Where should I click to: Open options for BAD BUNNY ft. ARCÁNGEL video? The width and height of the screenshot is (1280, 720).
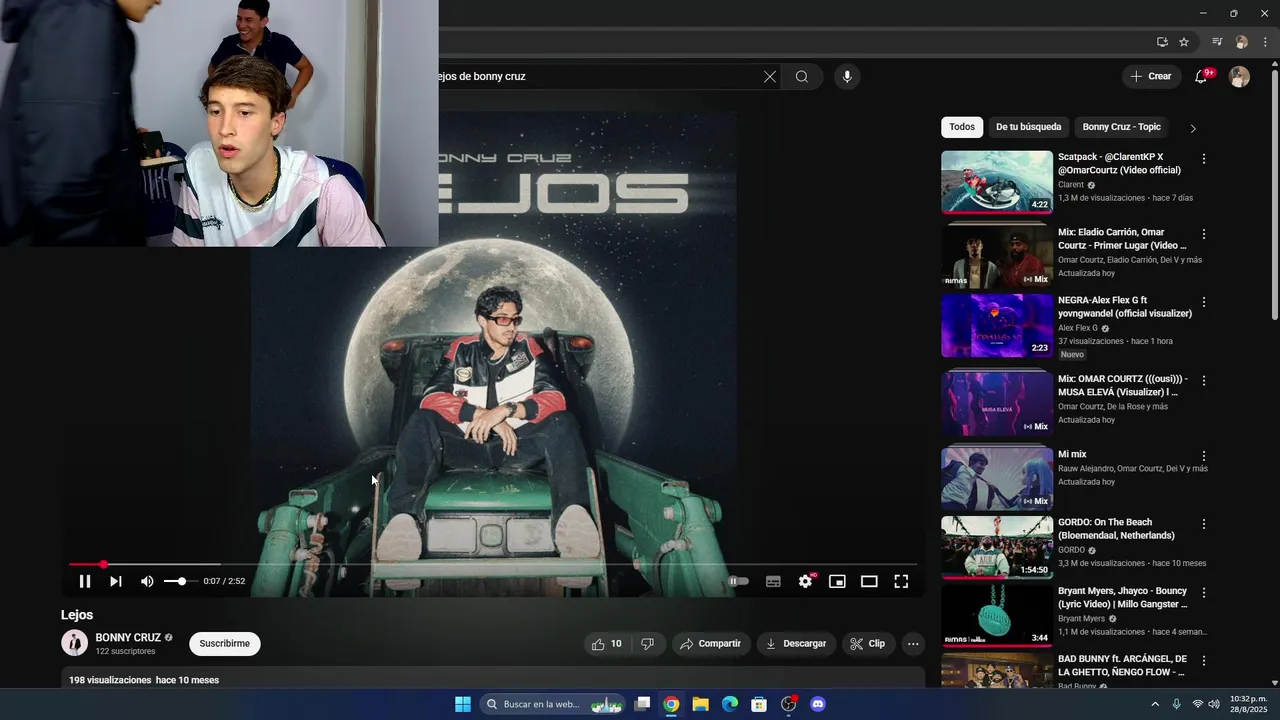click(1204, 661)
